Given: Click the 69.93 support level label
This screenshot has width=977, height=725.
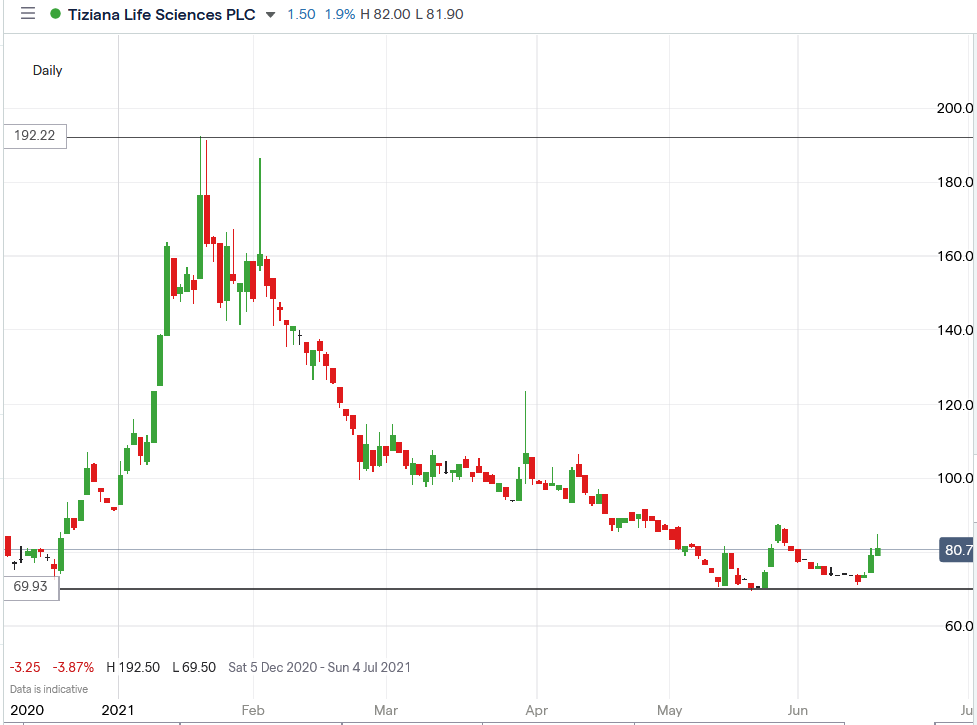Looking at the screenshot, I should (31, 588).
